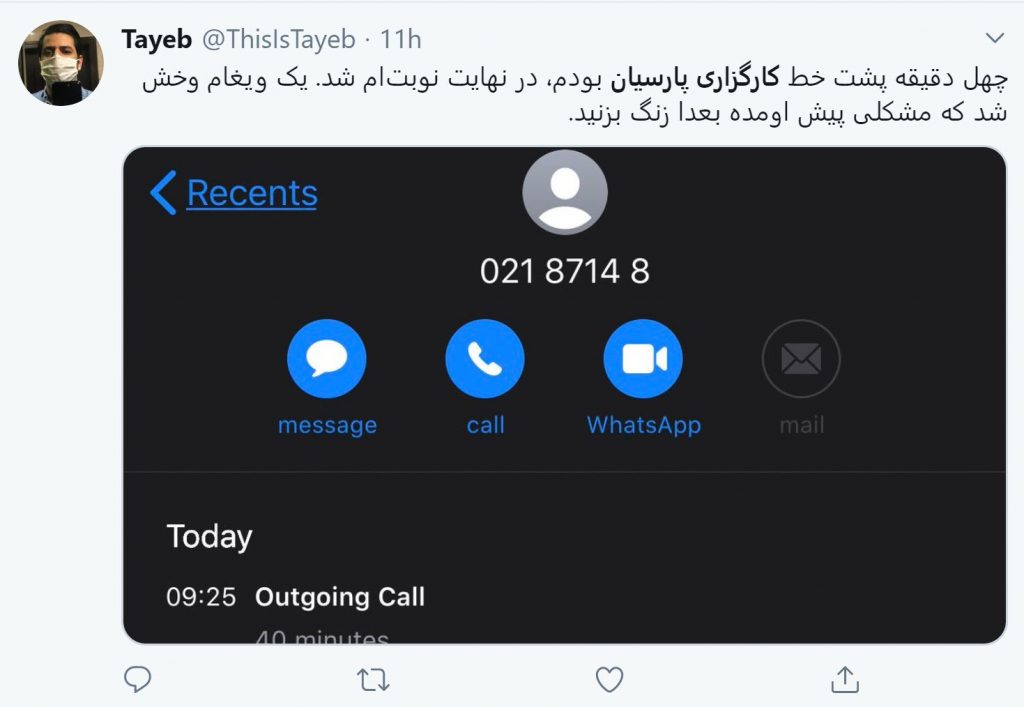Screen dimensions: 1024x707
Task: Open the @ThisIsTayeb handle link
Action: click(x=279, y=39)
